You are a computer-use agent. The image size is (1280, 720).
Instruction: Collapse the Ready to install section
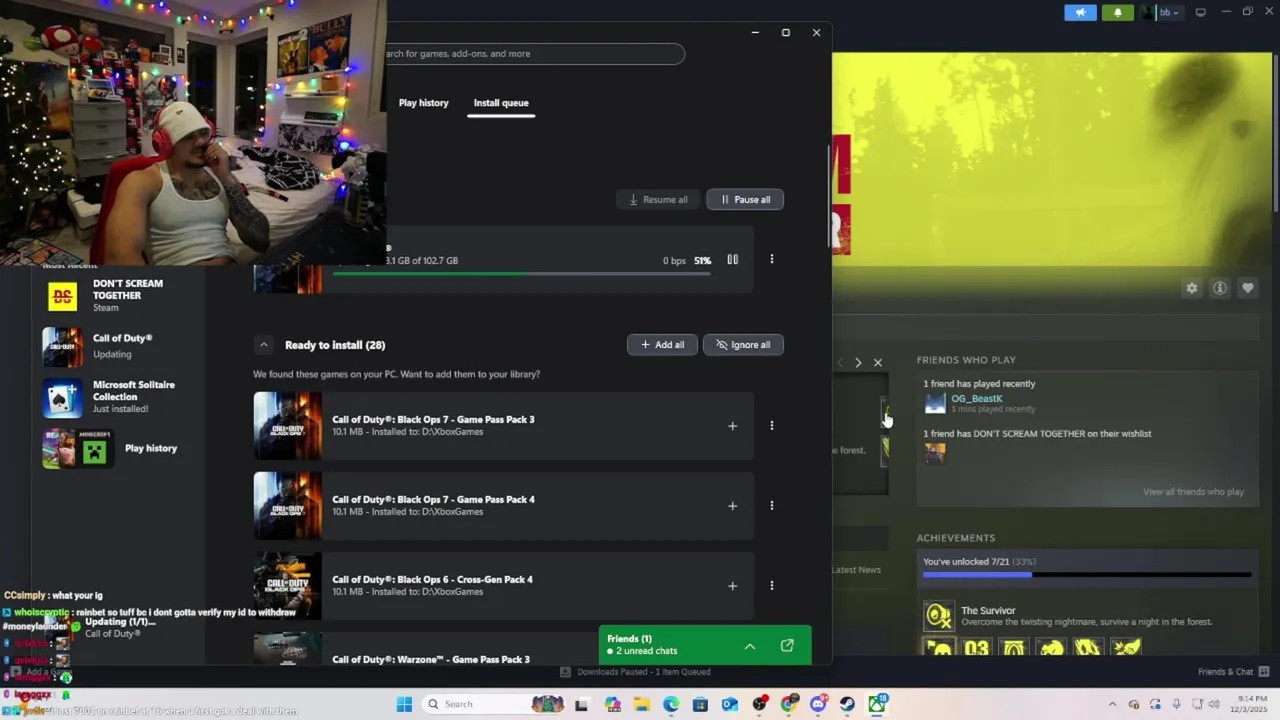click(x=263, y=345)
